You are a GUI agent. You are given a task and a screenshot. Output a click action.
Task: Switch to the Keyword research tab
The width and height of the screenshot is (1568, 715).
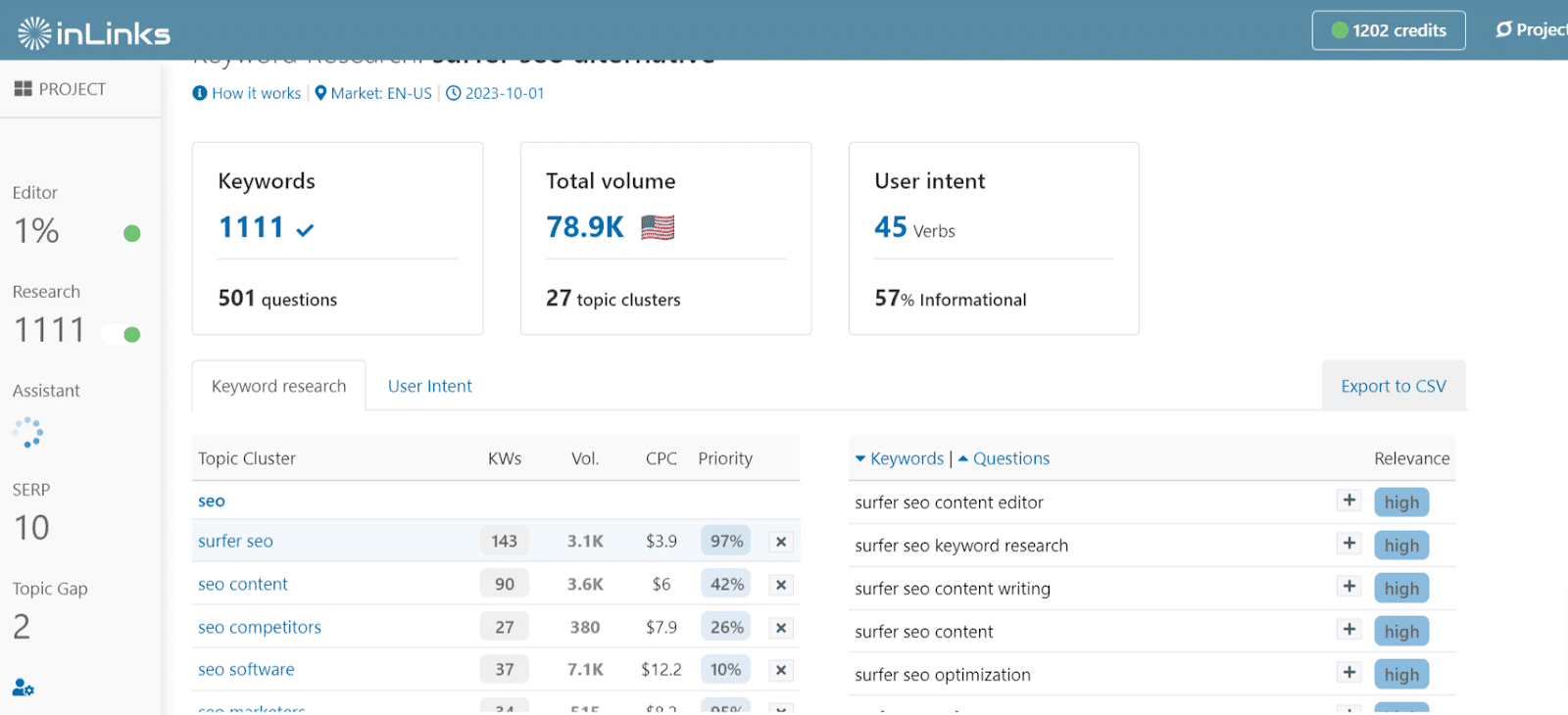[x=279, y=386]
